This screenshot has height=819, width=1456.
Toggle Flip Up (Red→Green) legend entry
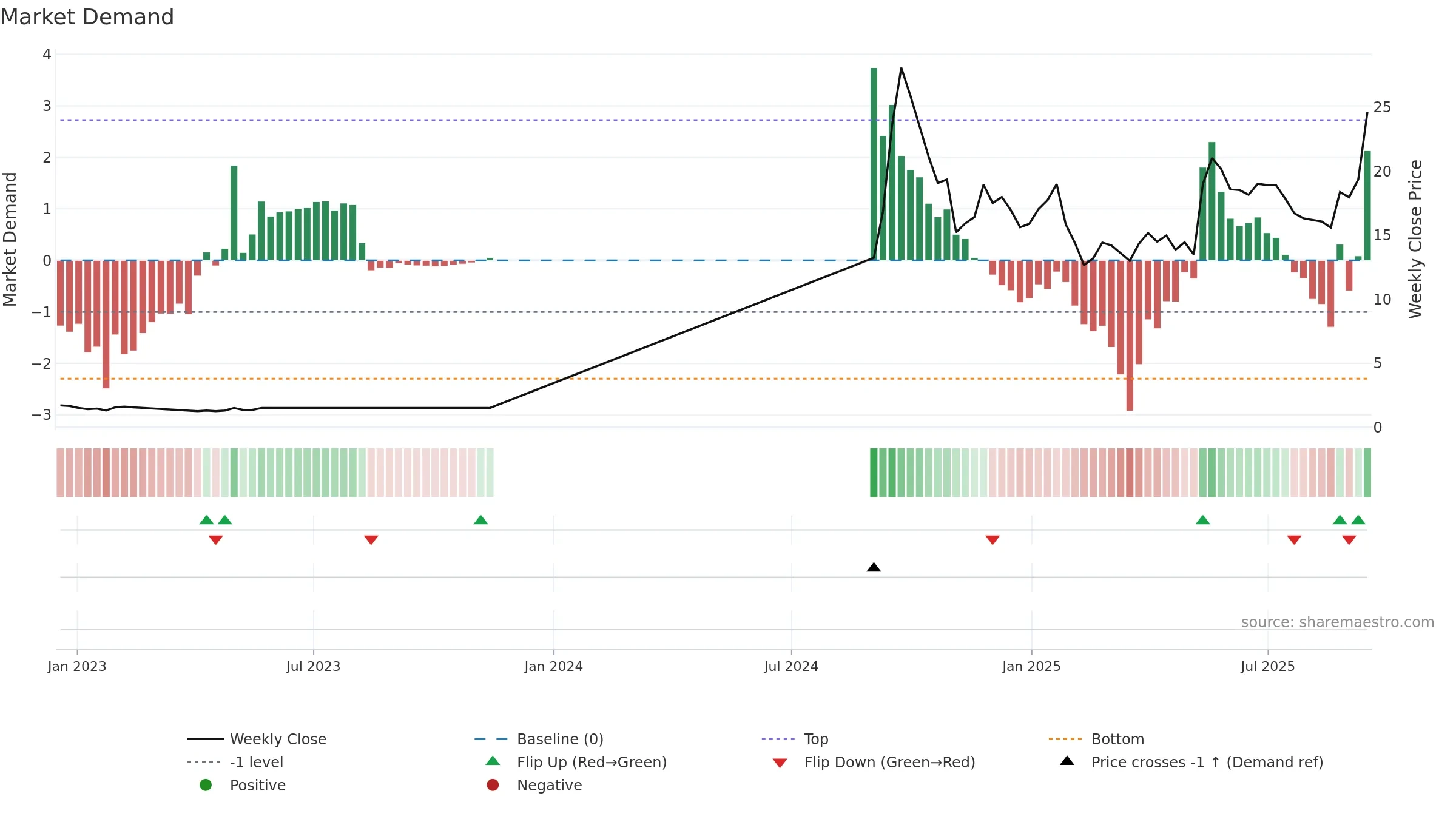(576, 762)
